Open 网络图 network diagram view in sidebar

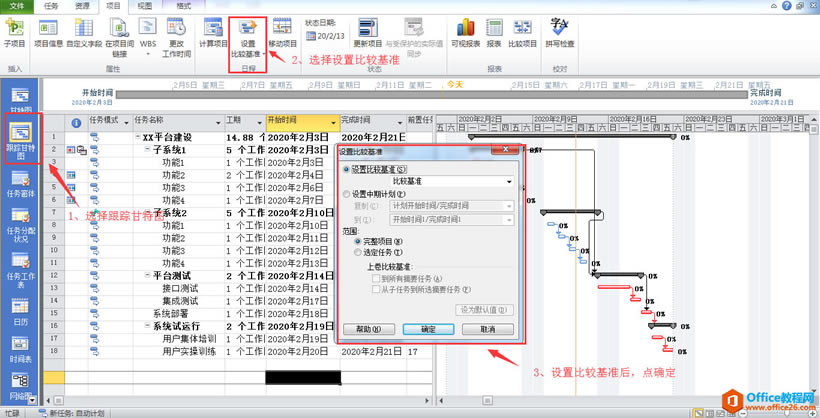point(21,386)
